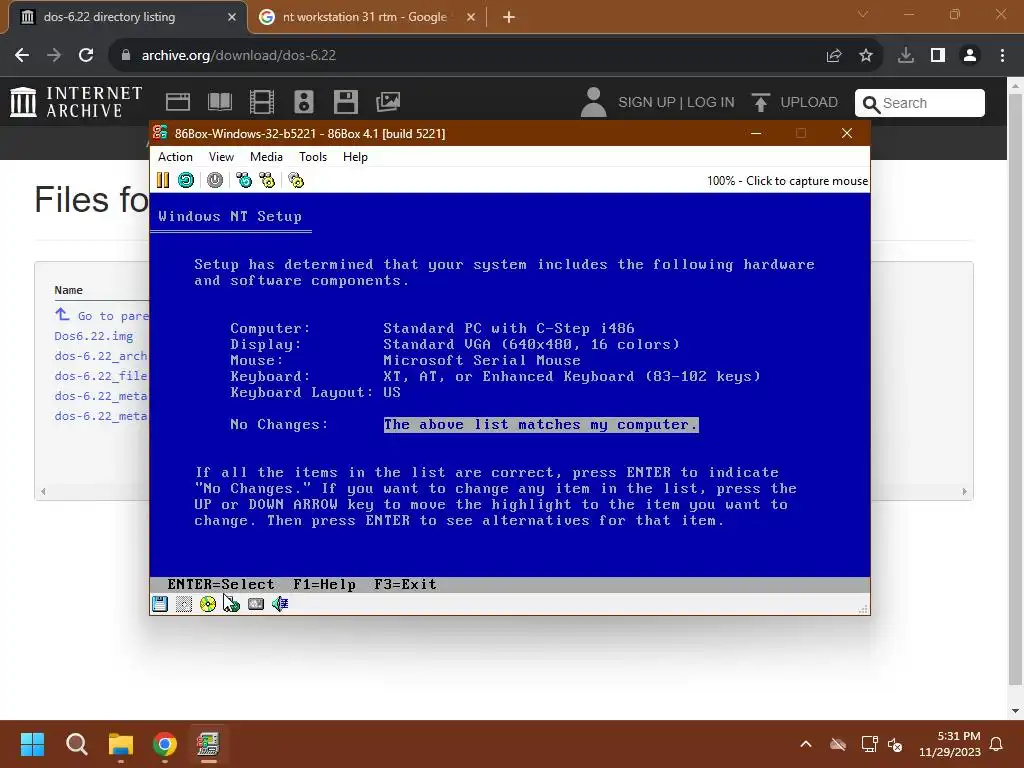Open Internet Archive Web section icon
The image size is (1024, 768).
pyautogui.click(x=178, y=102)
